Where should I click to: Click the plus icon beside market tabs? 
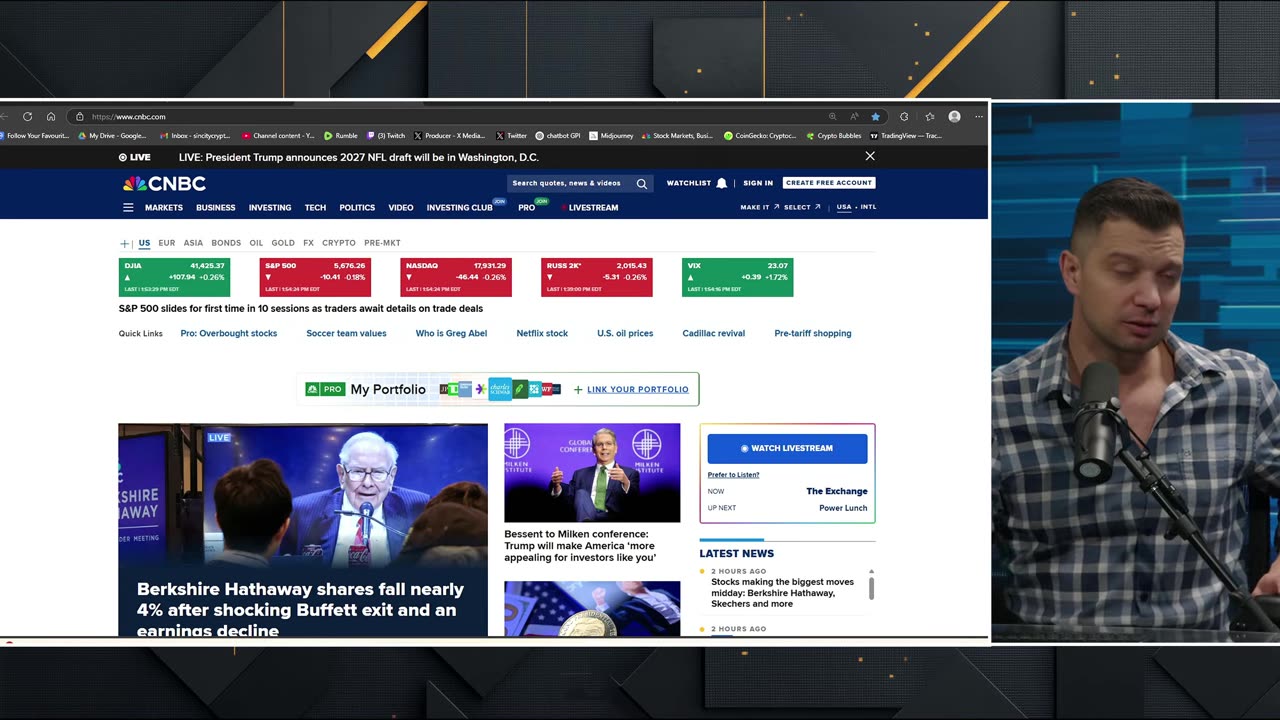pyautogui.click(x=125, y=243)
